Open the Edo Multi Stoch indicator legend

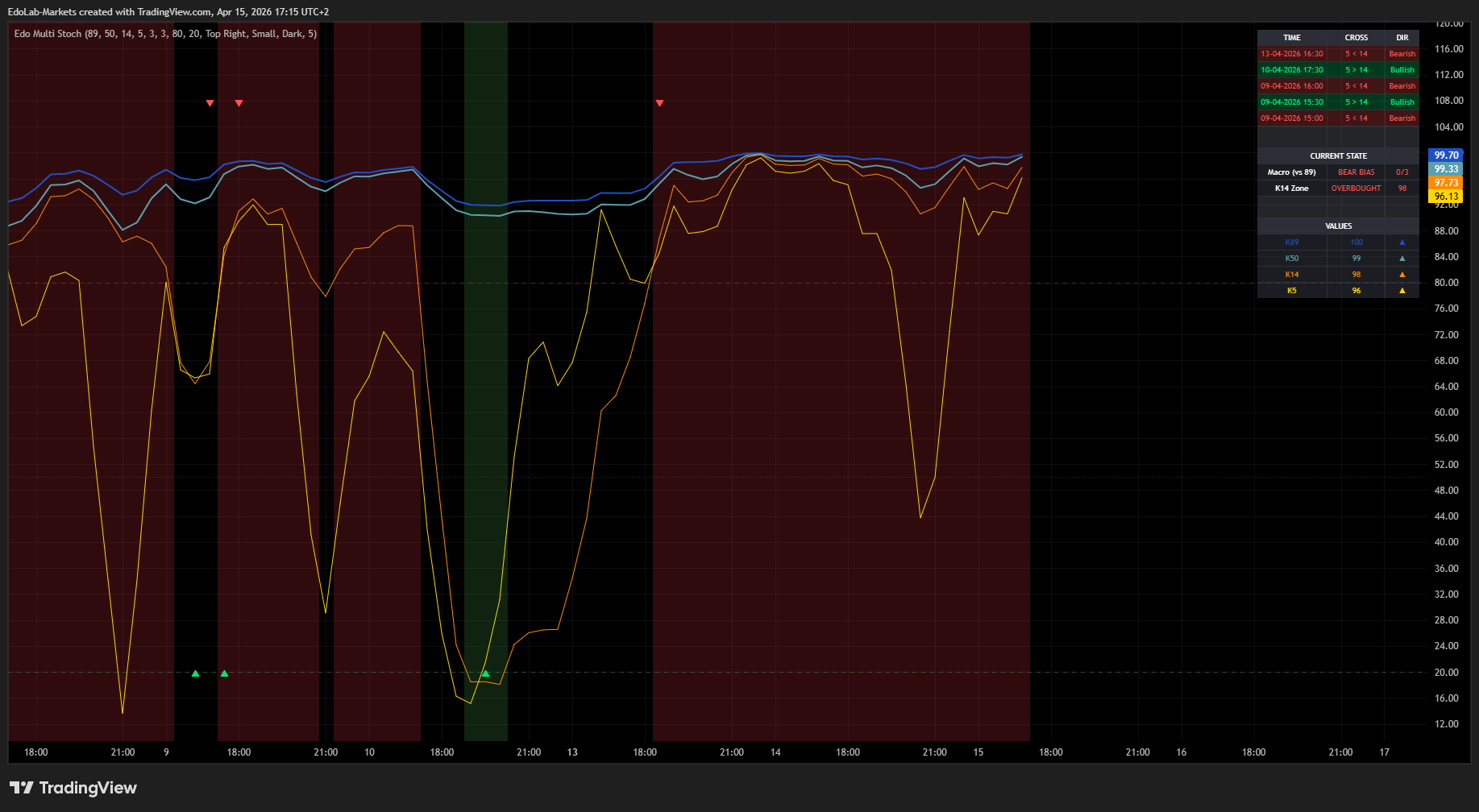pyautogui.click(x=165, y=34)
